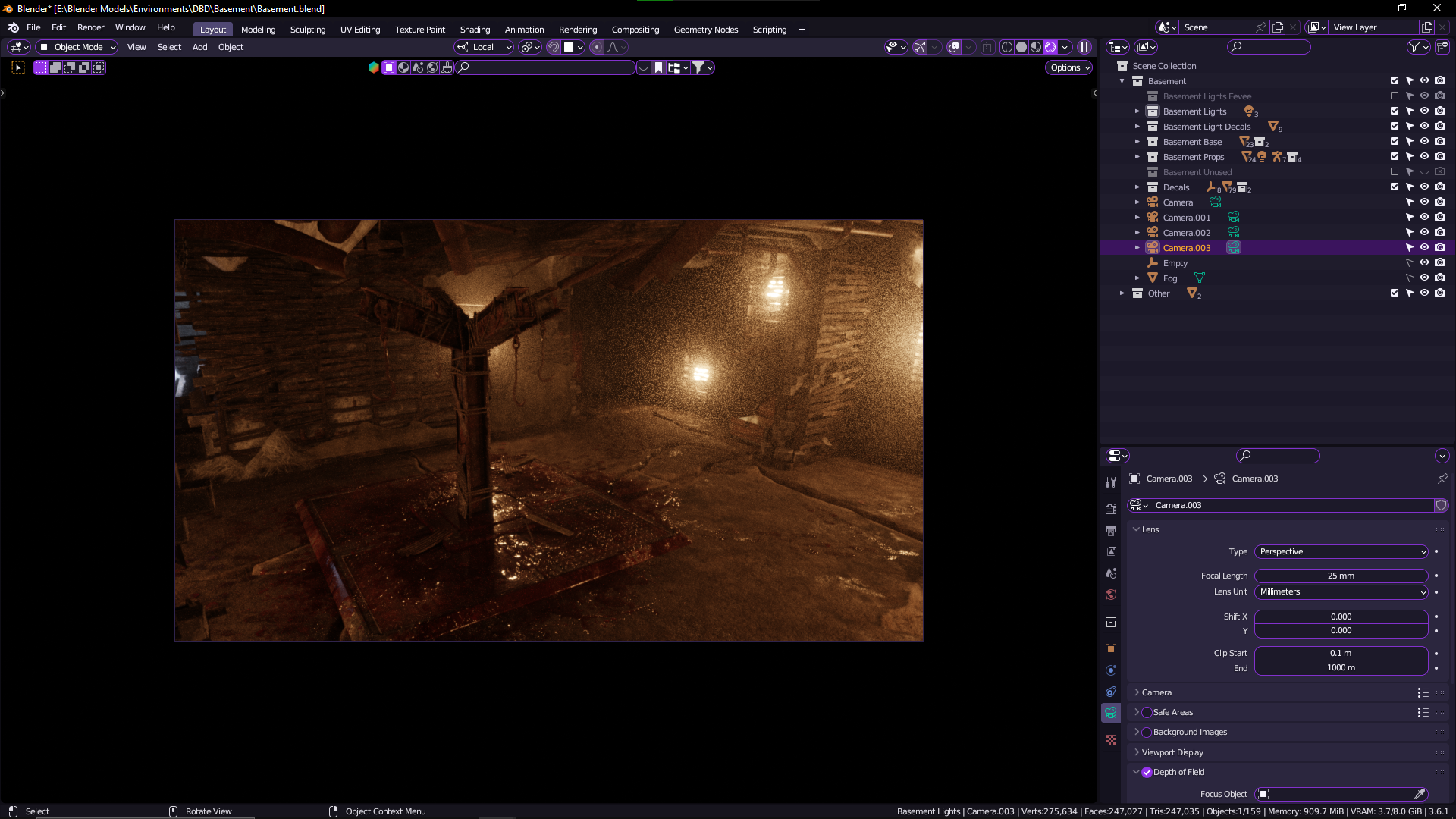Switch to wireframe viewport shading
The width and height of the screenshot is (1456, 819).
point(1007,47)
